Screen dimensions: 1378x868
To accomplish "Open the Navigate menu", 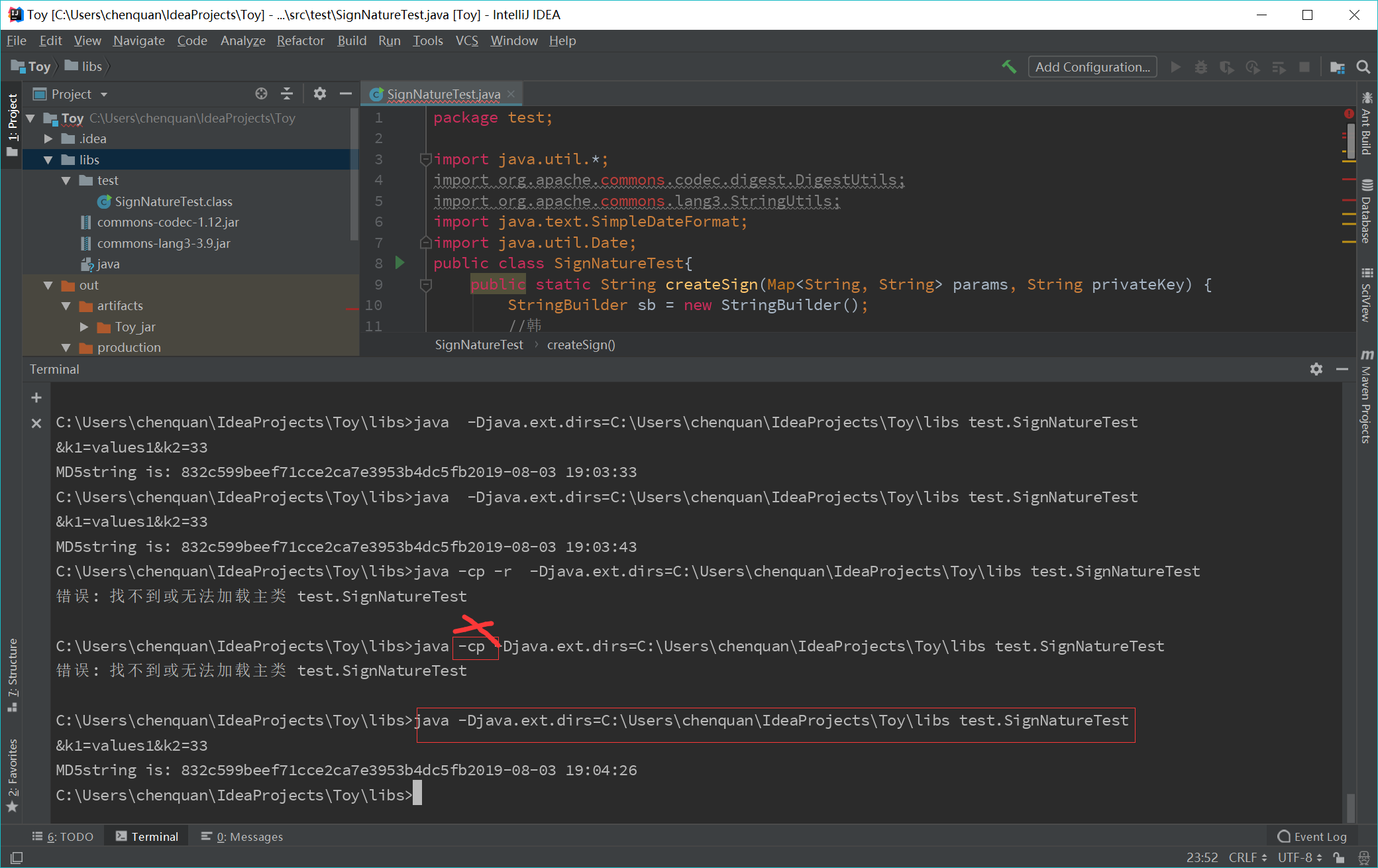I will pos(139,40).
